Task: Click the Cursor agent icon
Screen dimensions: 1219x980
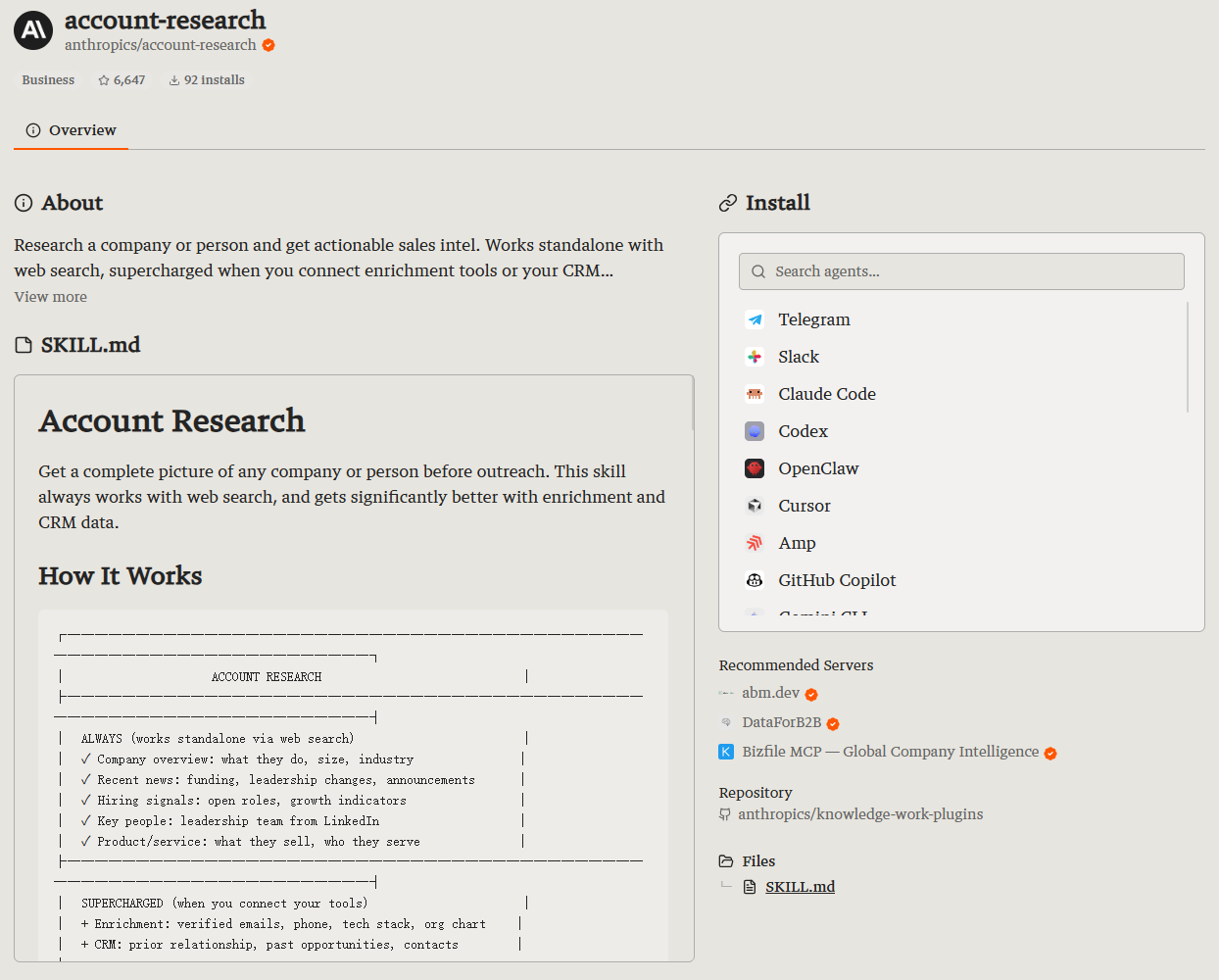Action: click(755, 506)
